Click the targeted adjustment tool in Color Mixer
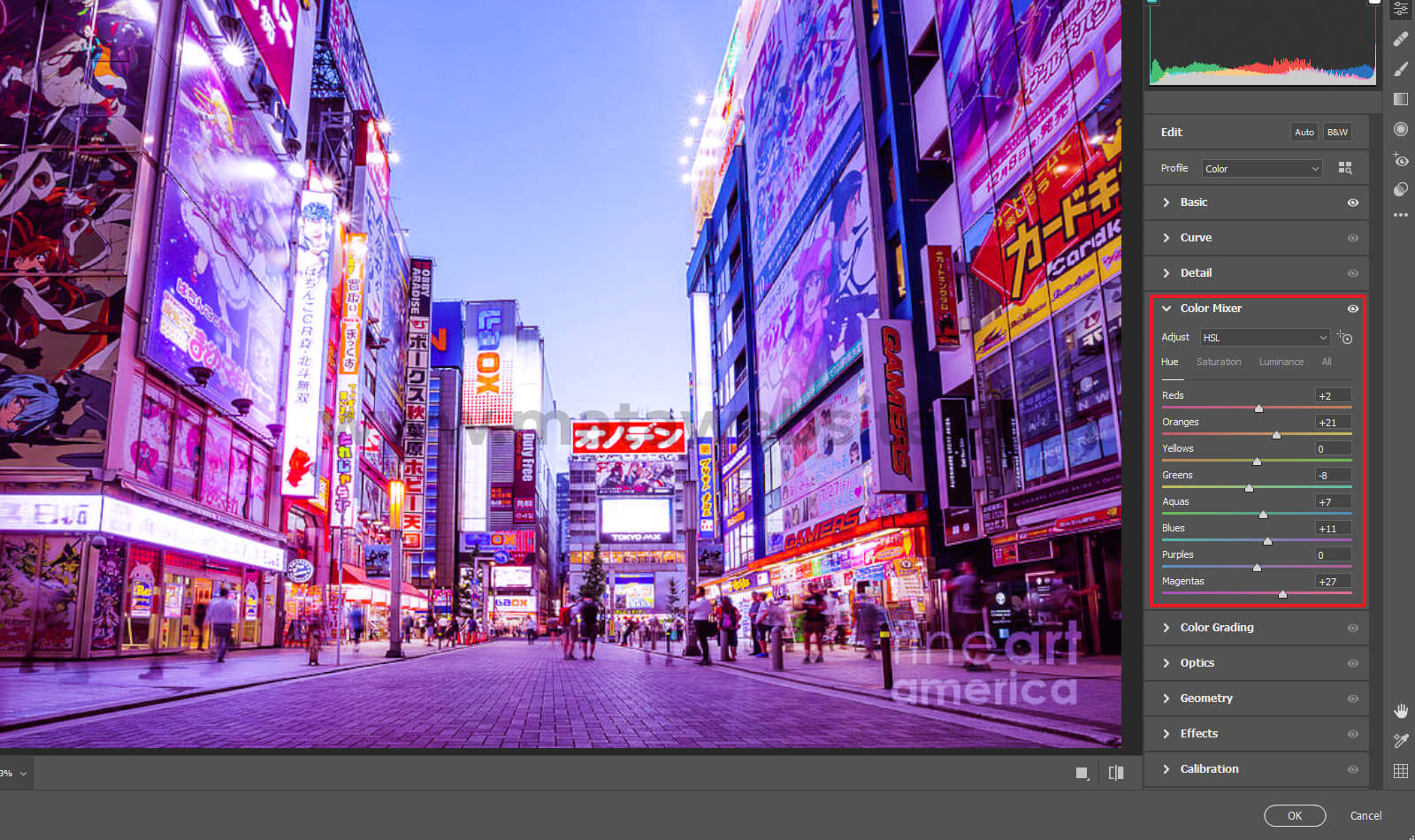1415x840 pixels. tap(1345, 338)
